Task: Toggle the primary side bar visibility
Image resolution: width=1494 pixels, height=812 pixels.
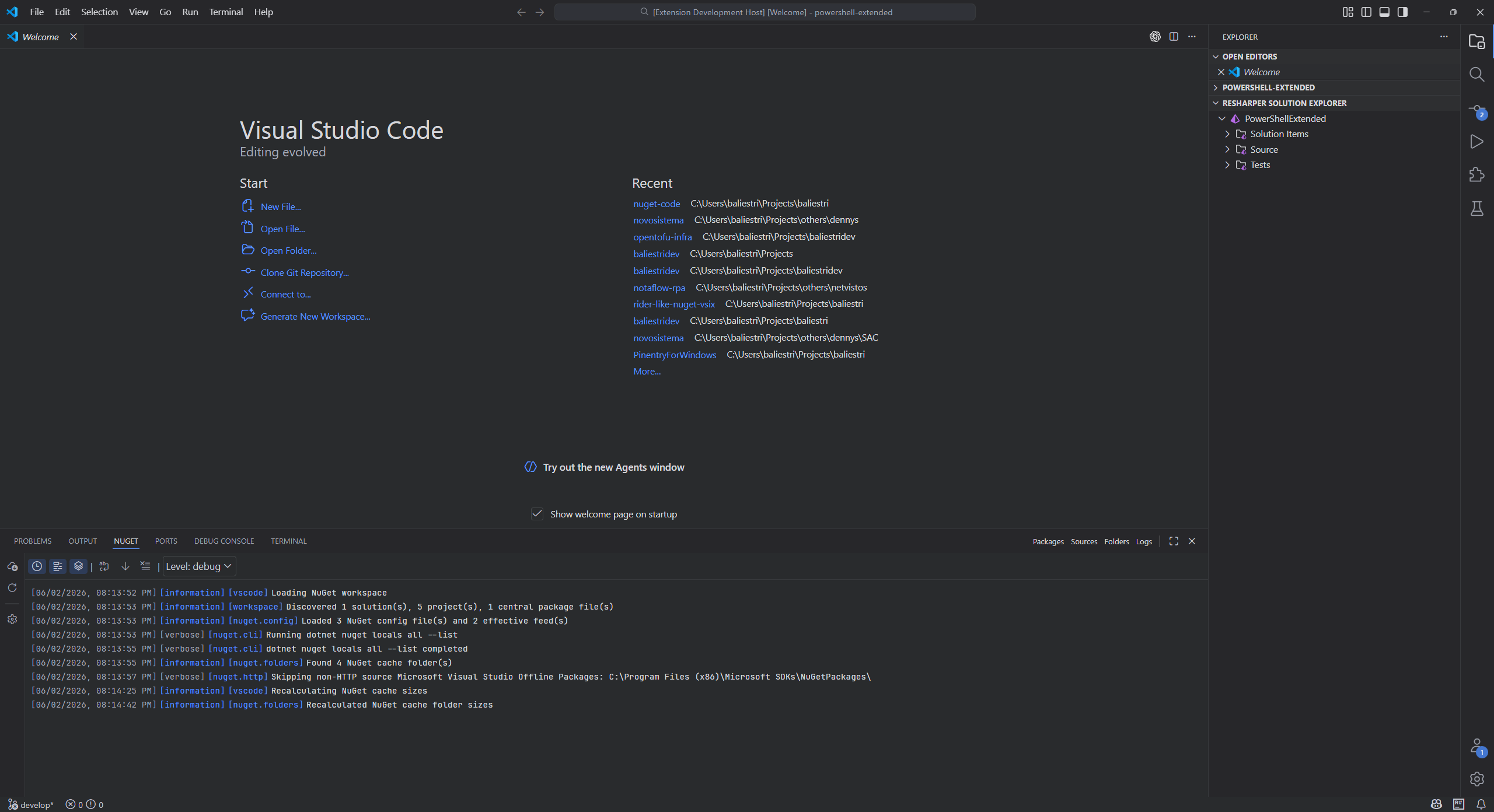Action: pos(1366,12)
